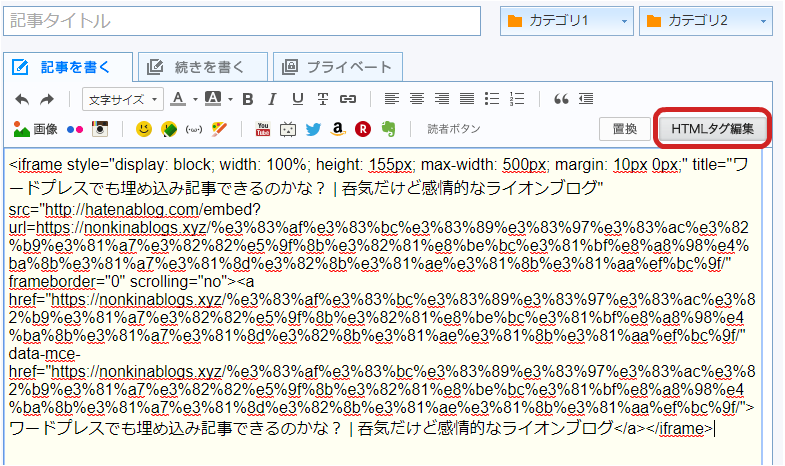This screenshot has height=466, width=785.
Task: Insert a hyperlink with the chain icon
Action: (348, 99)
